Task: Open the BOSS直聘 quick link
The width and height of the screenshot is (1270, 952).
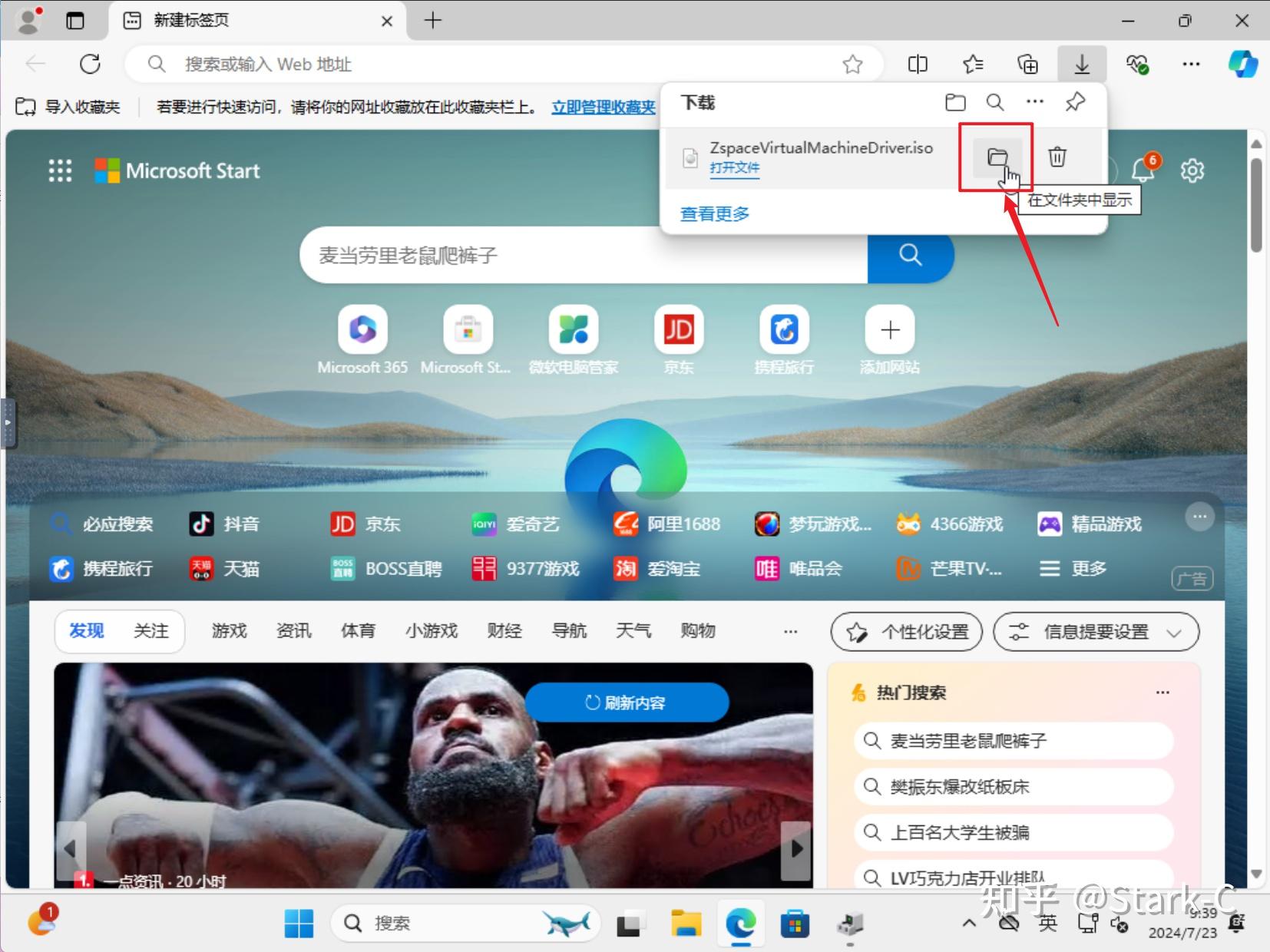Action: point(386,569)
